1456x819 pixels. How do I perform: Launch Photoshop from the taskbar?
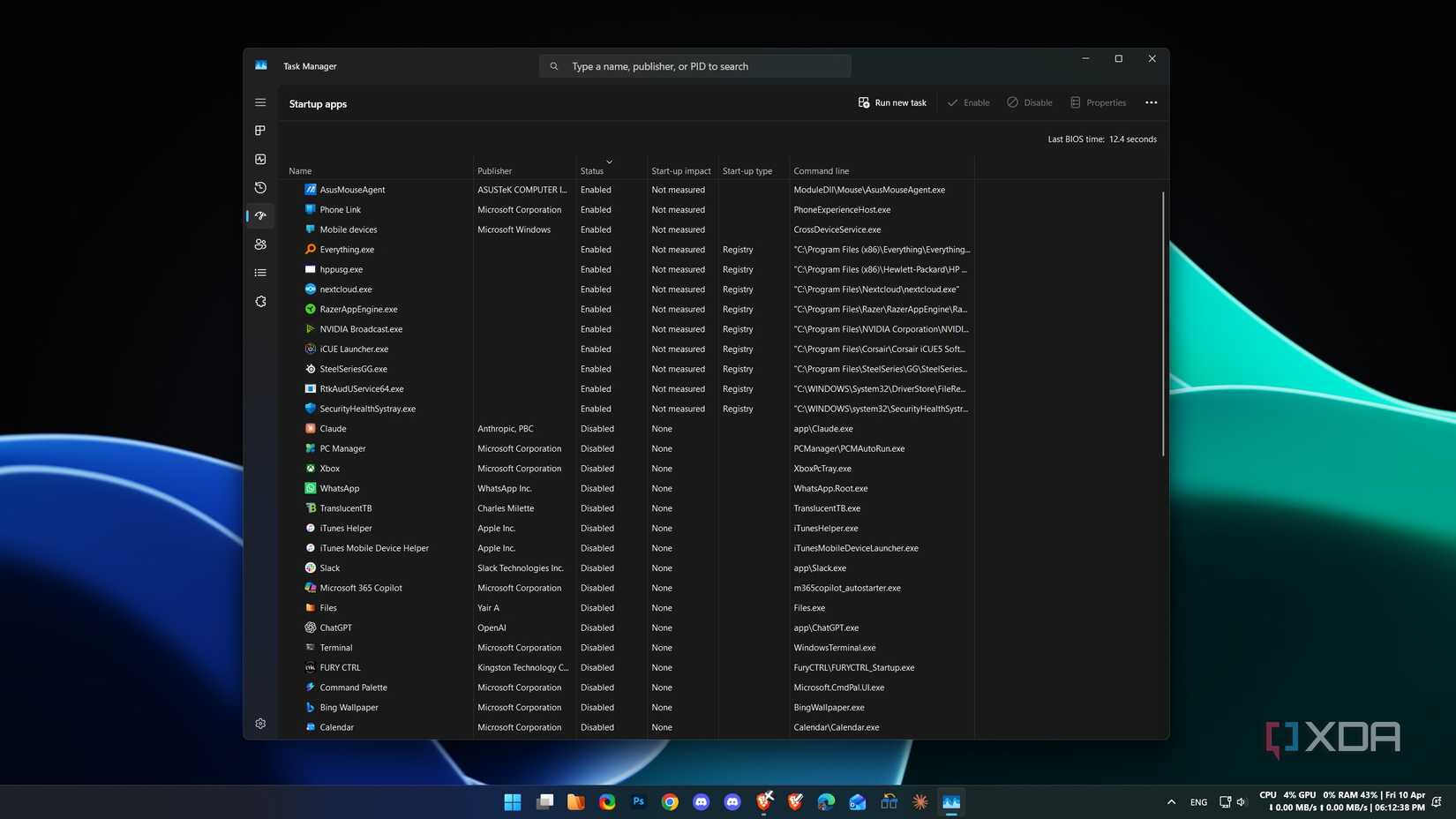(x=638, y=802)
